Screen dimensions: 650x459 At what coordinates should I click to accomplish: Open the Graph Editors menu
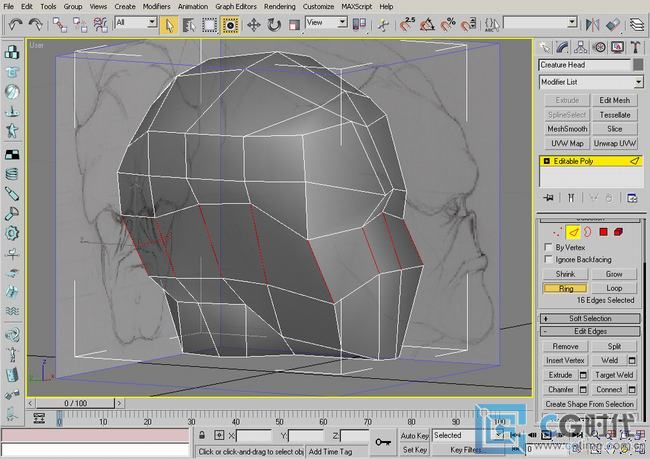(236, 7)
